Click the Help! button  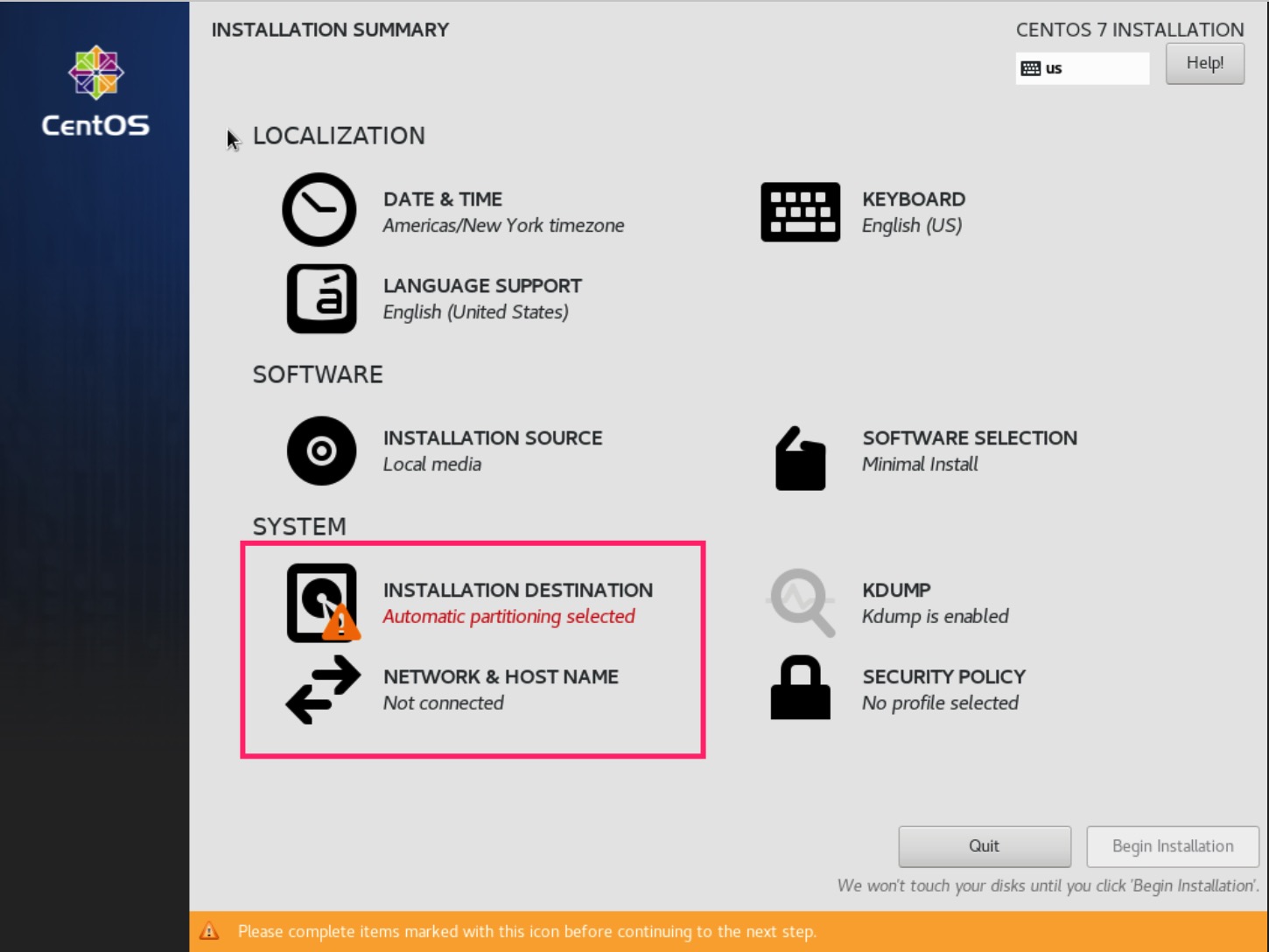(x=1205, y=63)
